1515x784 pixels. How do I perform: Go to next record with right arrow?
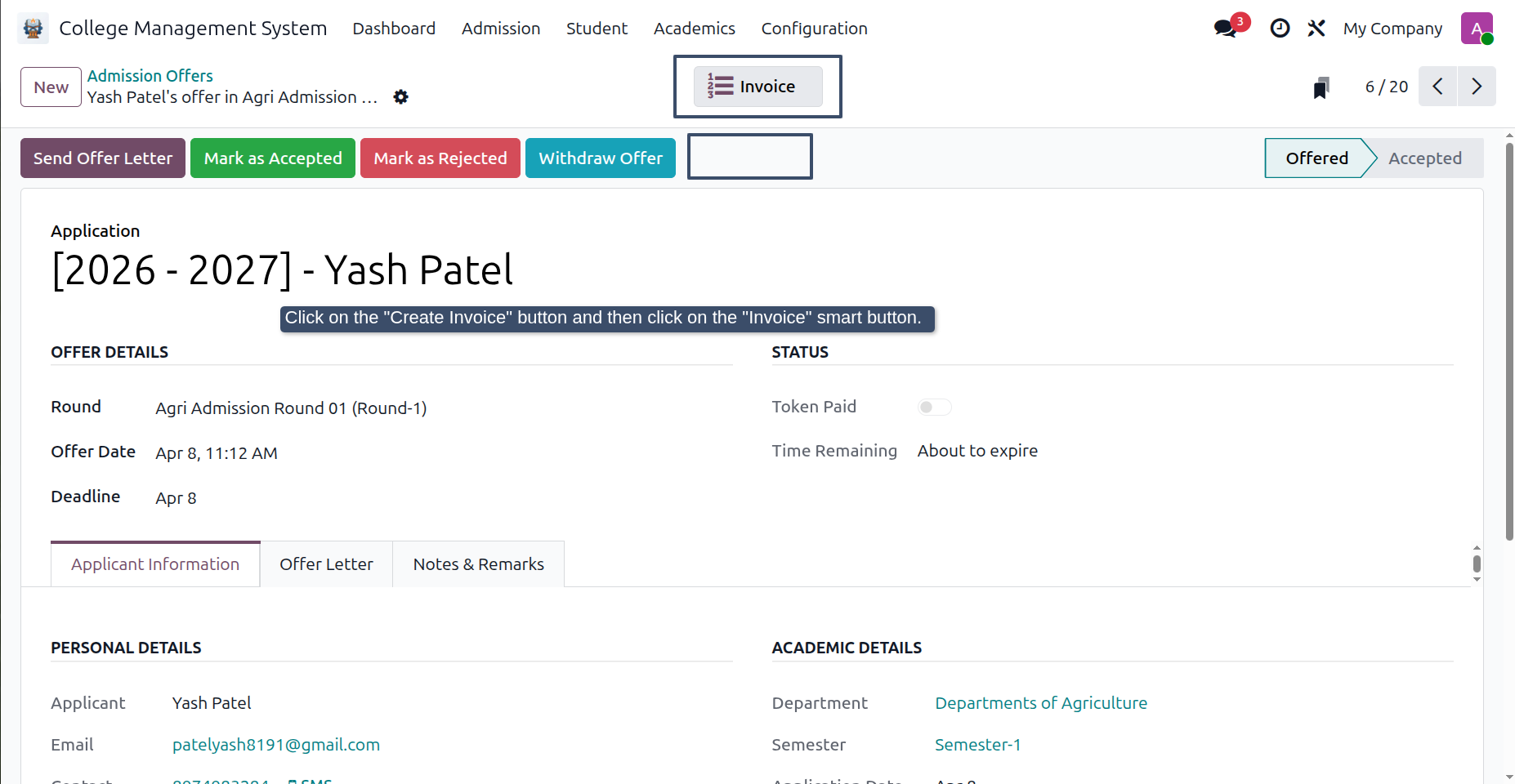pos(1477,87)
